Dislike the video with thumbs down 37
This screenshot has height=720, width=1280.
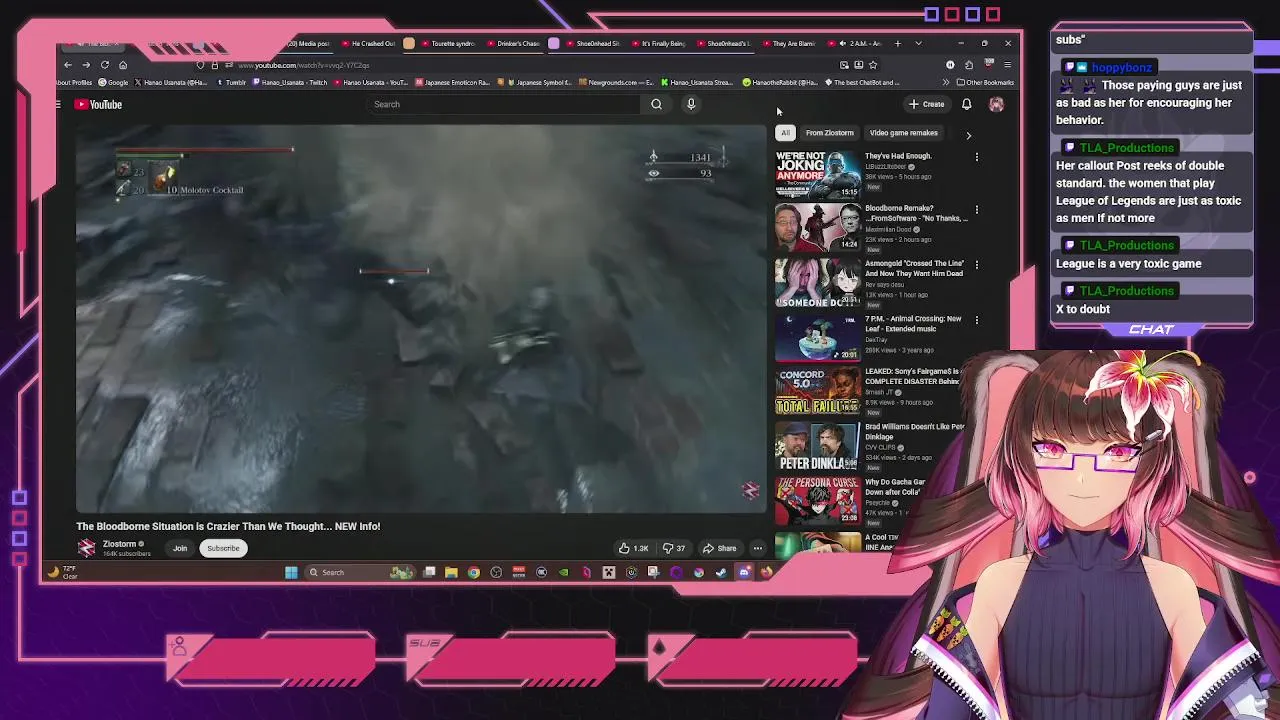(x=674, y=548)
